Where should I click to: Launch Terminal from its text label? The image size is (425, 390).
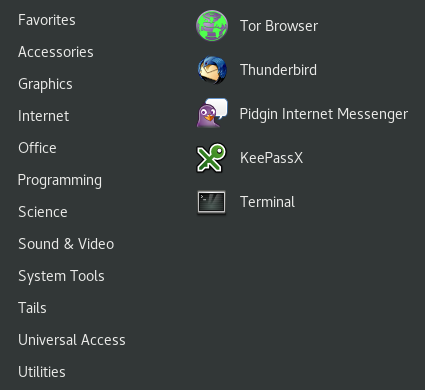click(x=267, y=202)
